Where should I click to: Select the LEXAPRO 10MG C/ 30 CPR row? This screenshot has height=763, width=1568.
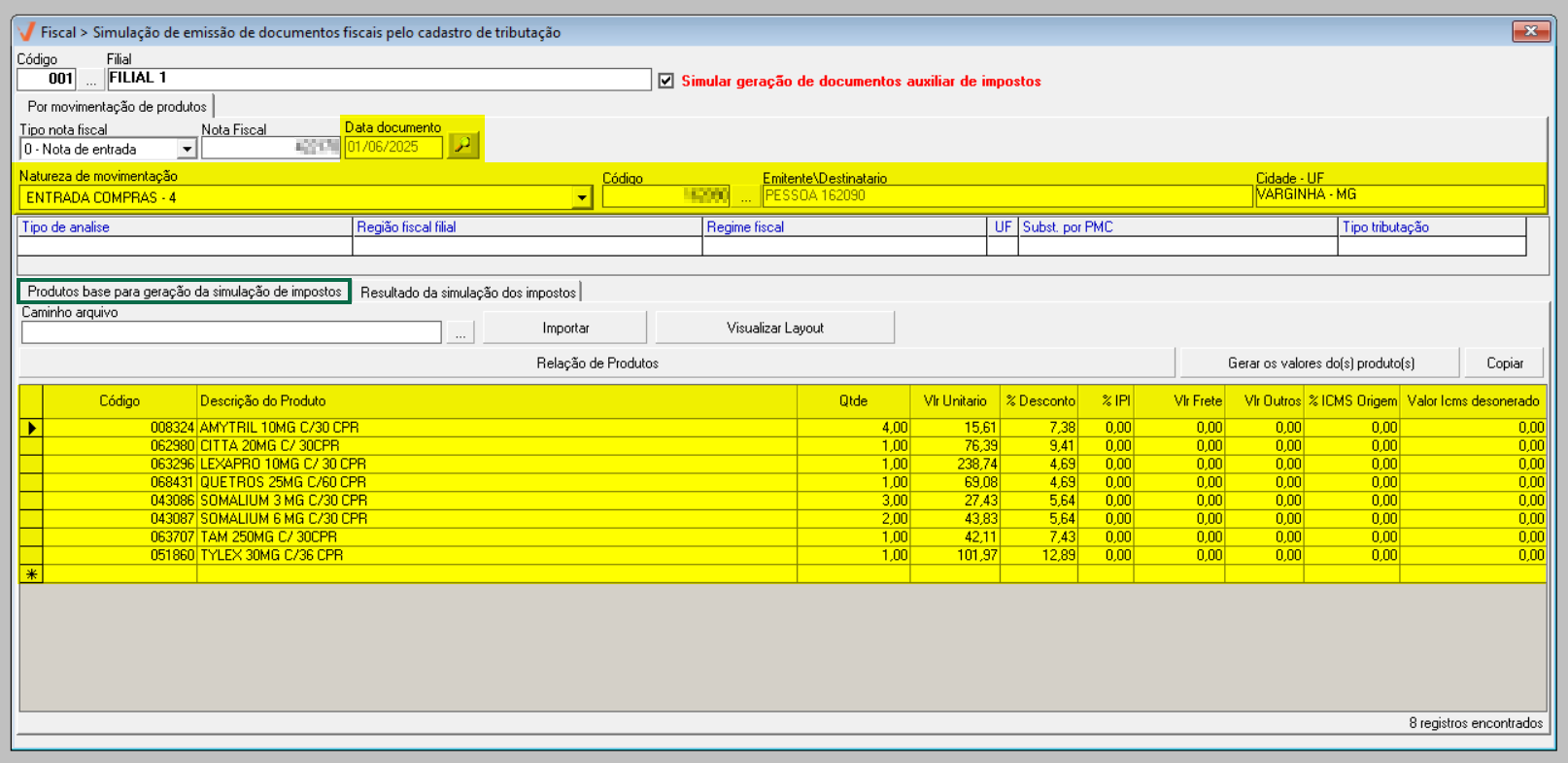point(283,465)
